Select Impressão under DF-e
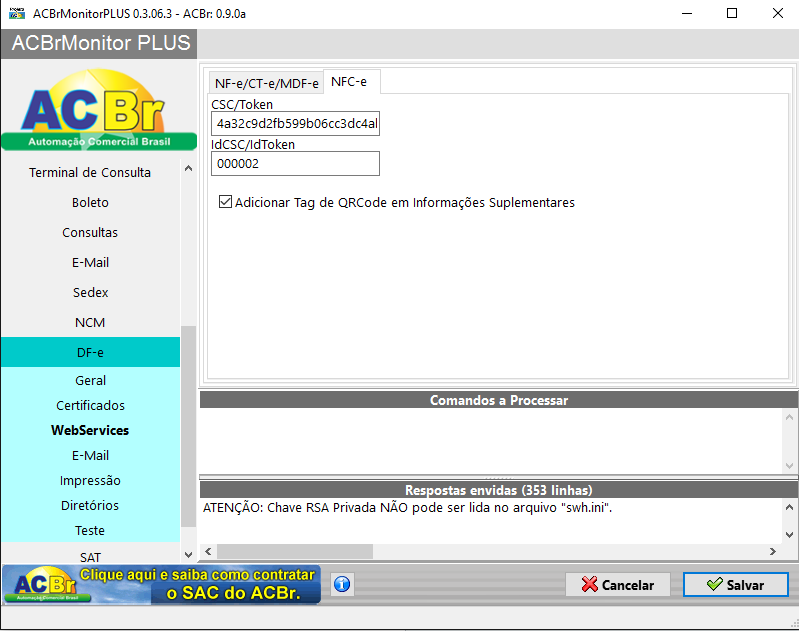The width and height of the screenshot is (799, 631). (x=90, y=480)
